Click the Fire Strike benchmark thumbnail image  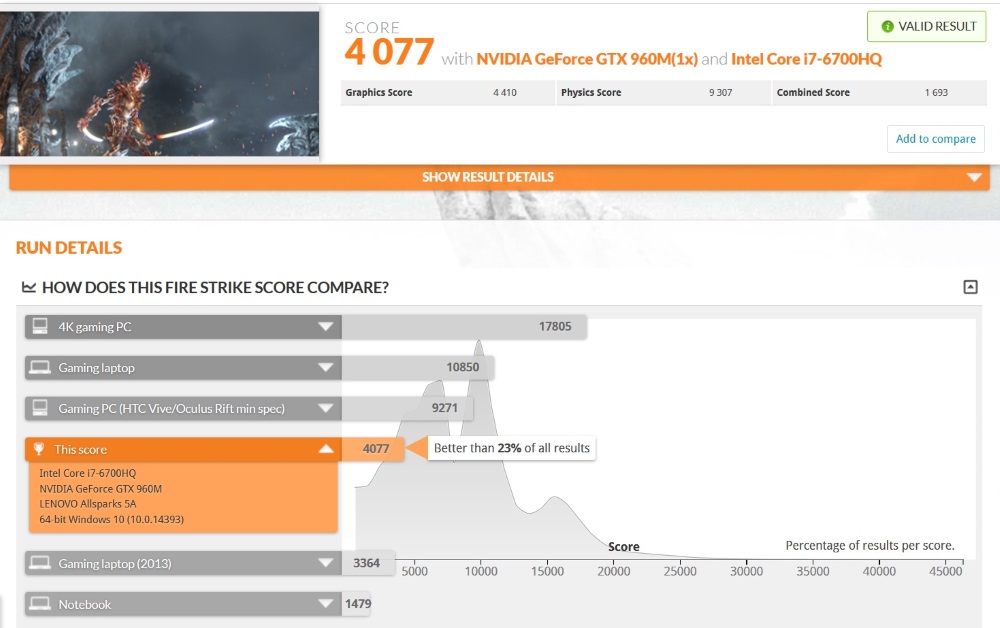(159, 82)
